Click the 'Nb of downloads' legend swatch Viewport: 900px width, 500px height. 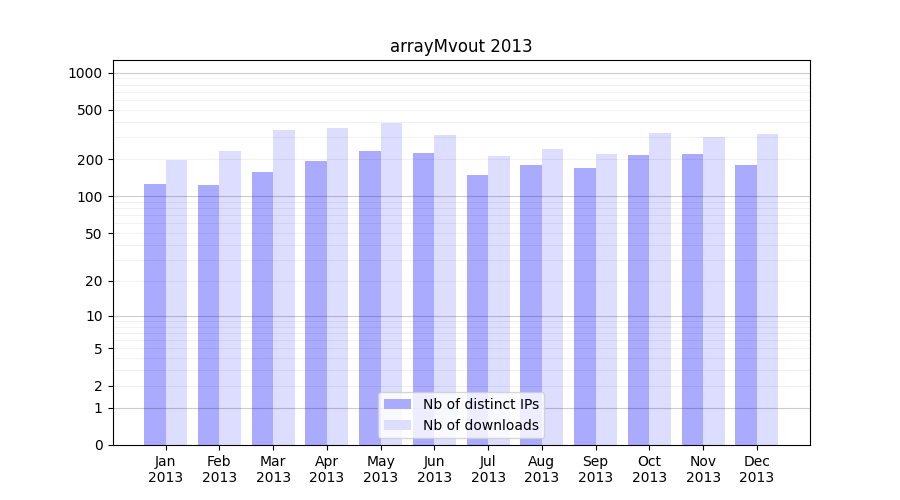point(398,425)
